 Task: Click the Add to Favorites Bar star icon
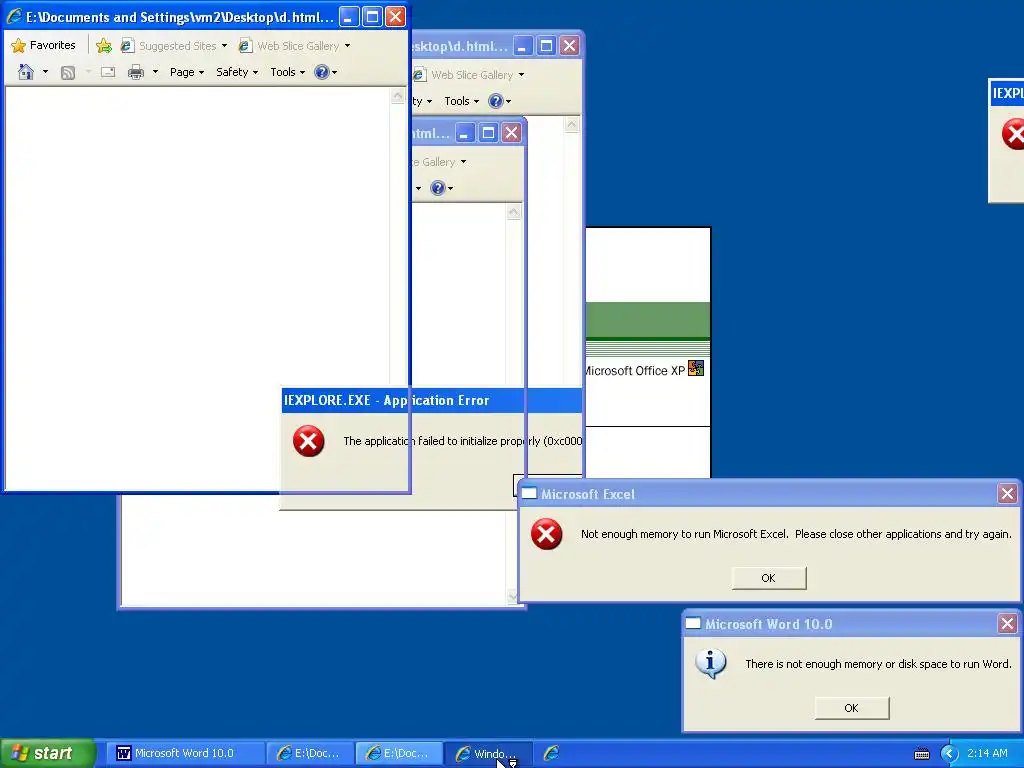point(104,45)
